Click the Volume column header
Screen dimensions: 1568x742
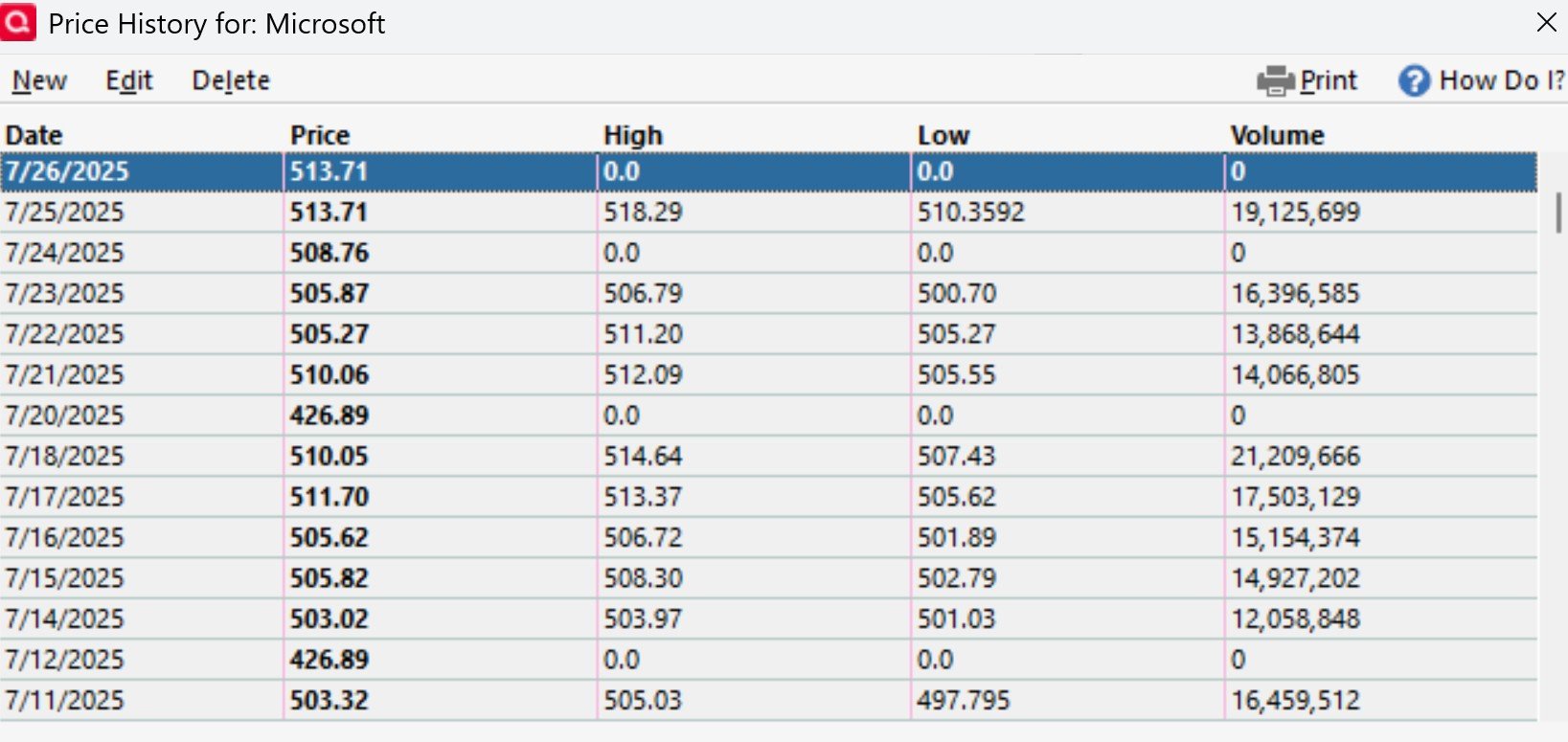(x=1277, y=135)
